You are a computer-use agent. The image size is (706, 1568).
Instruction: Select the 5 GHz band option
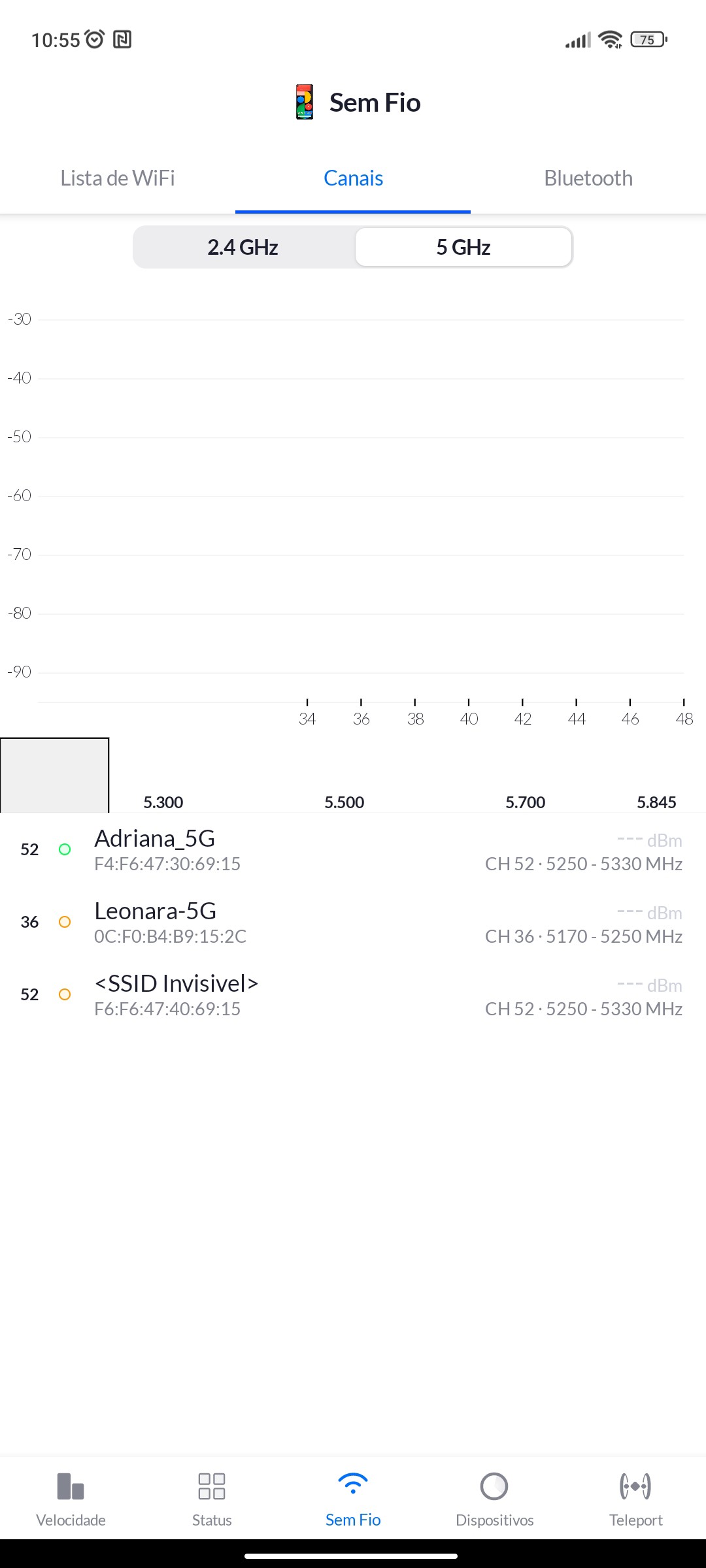(x=463, y=247)
